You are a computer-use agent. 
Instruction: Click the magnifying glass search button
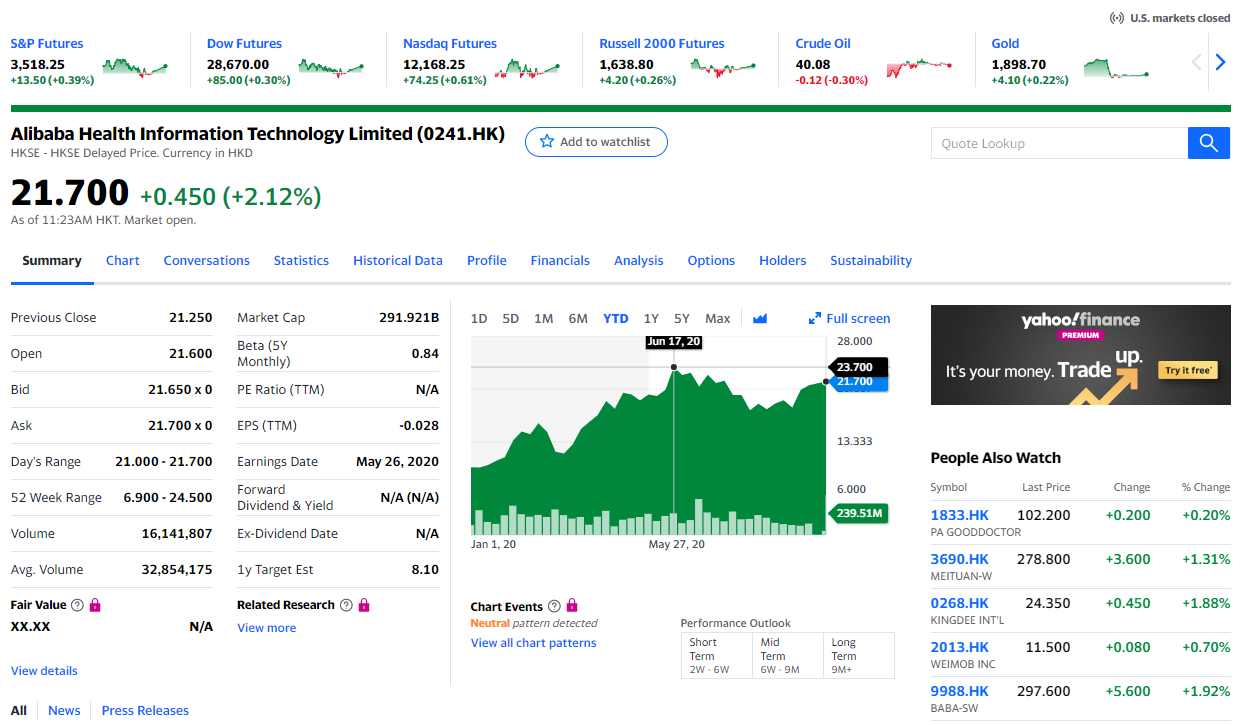click(x=1208, y=143)
